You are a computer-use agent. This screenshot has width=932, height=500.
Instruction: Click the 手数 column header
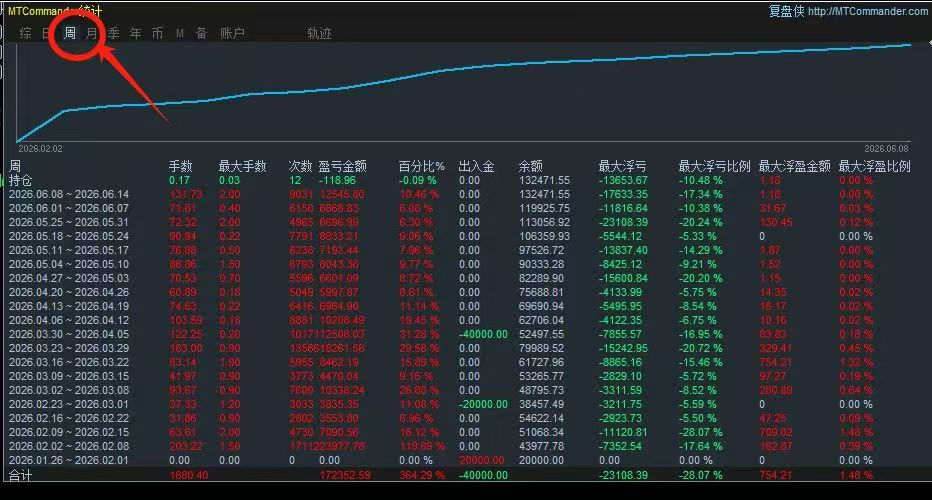(x=181, y=166)
